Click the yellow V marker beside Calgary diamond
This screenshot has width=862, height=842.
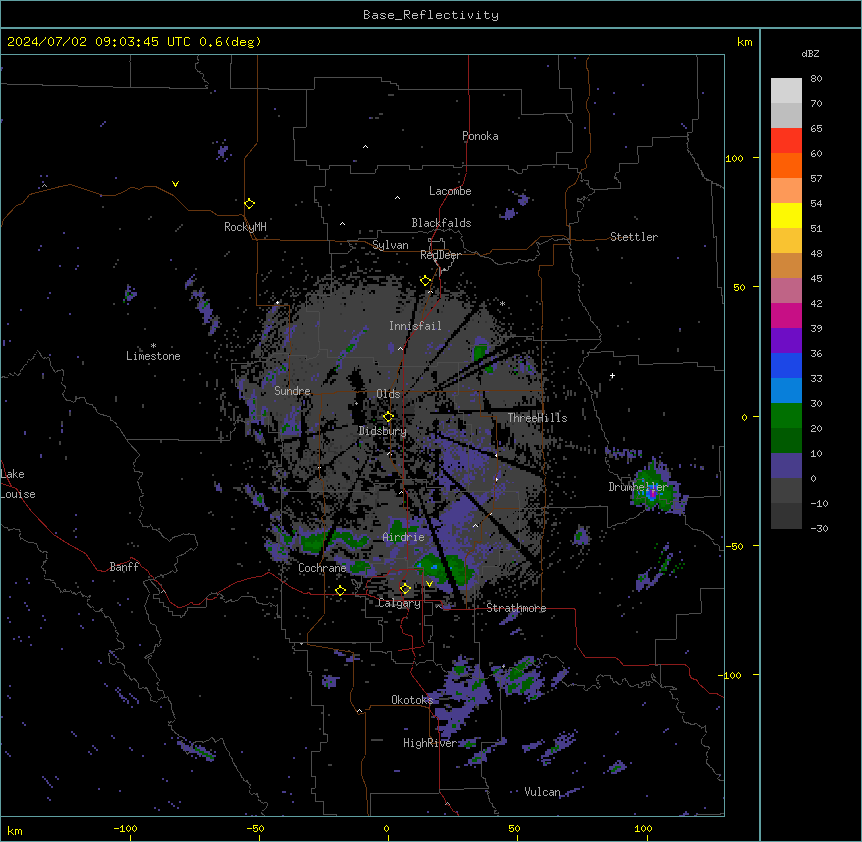429,584
